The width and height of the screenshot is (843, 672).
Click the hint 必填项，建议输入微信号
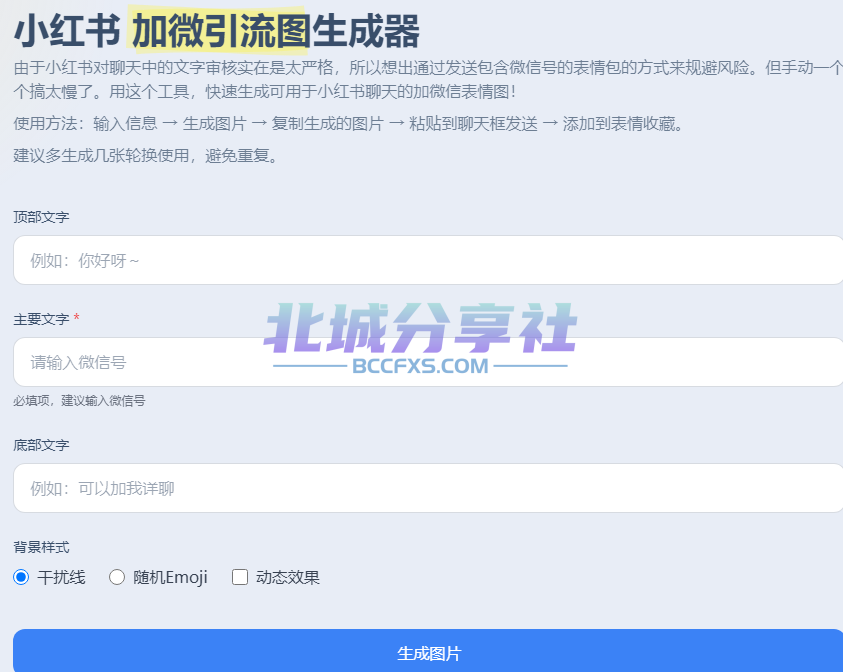[79, 401]
